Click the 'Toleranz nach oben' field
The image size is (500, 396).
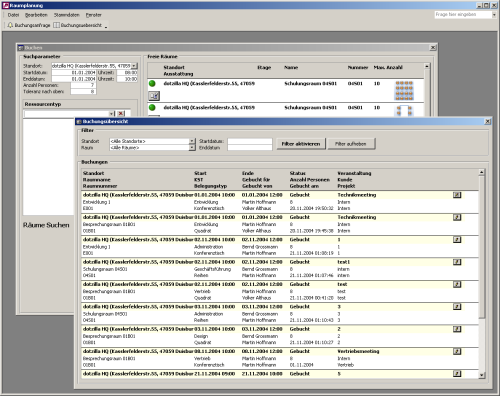(83, 91)
